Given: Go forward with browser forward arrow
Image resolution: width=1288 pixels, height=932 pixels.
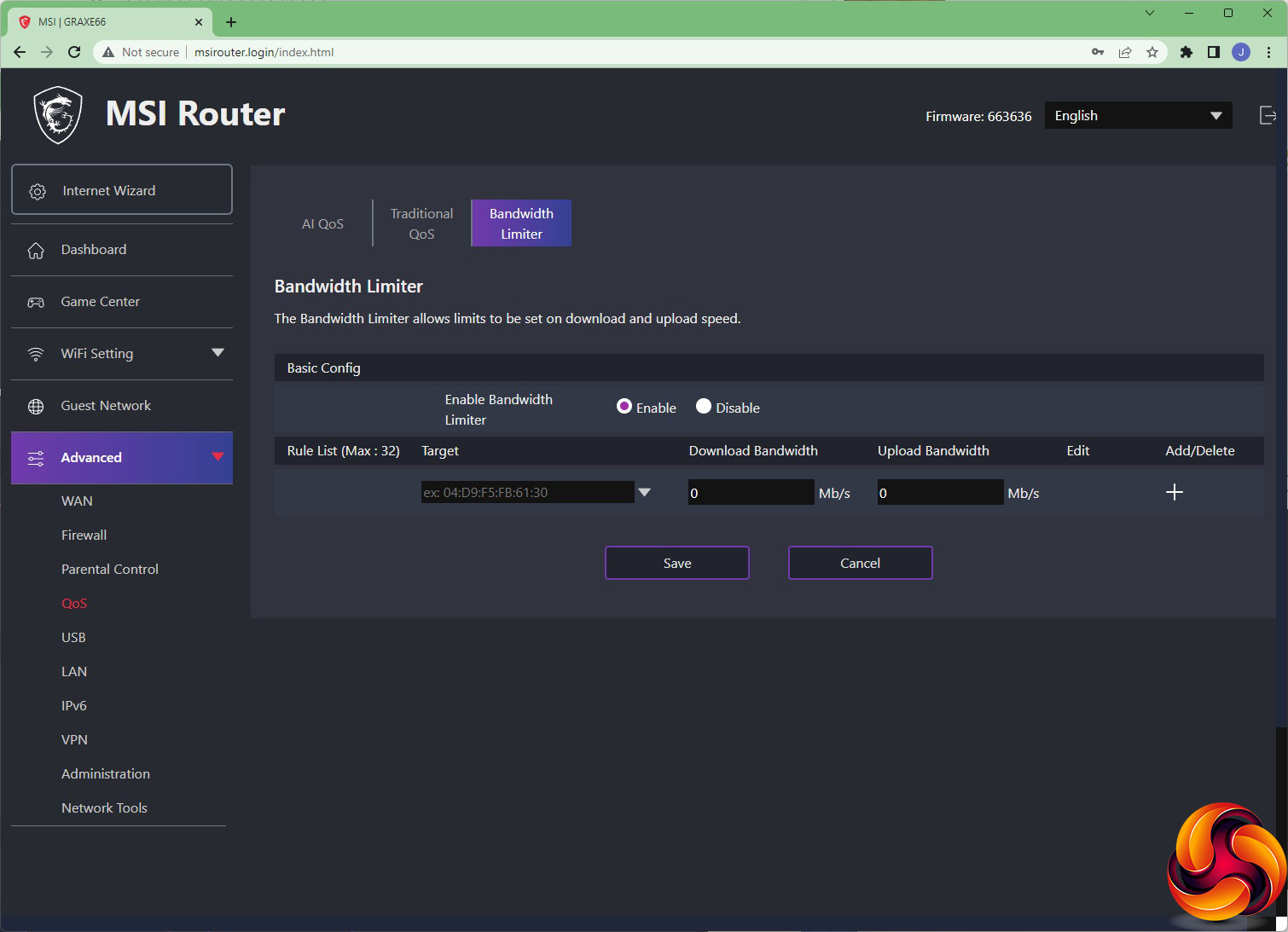Looking at the screenshot, I should click(47, 52).
